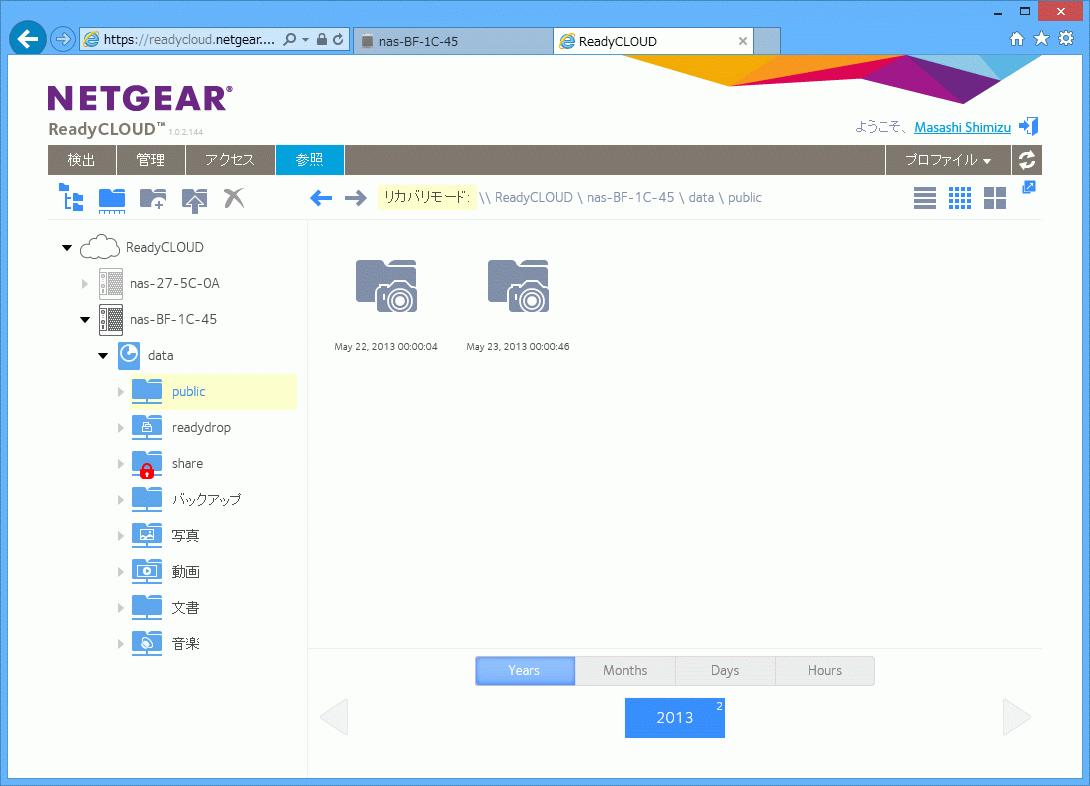1090x786 pixels.
Task: Open the アクセス tab
Action: coord(229,160)
